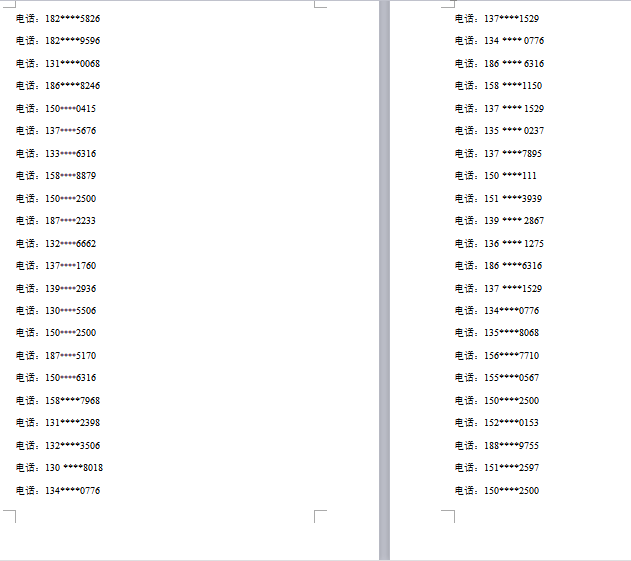Select entry 130****5506
Viewport: 631px width, 561px height.
tap(56, 311)
